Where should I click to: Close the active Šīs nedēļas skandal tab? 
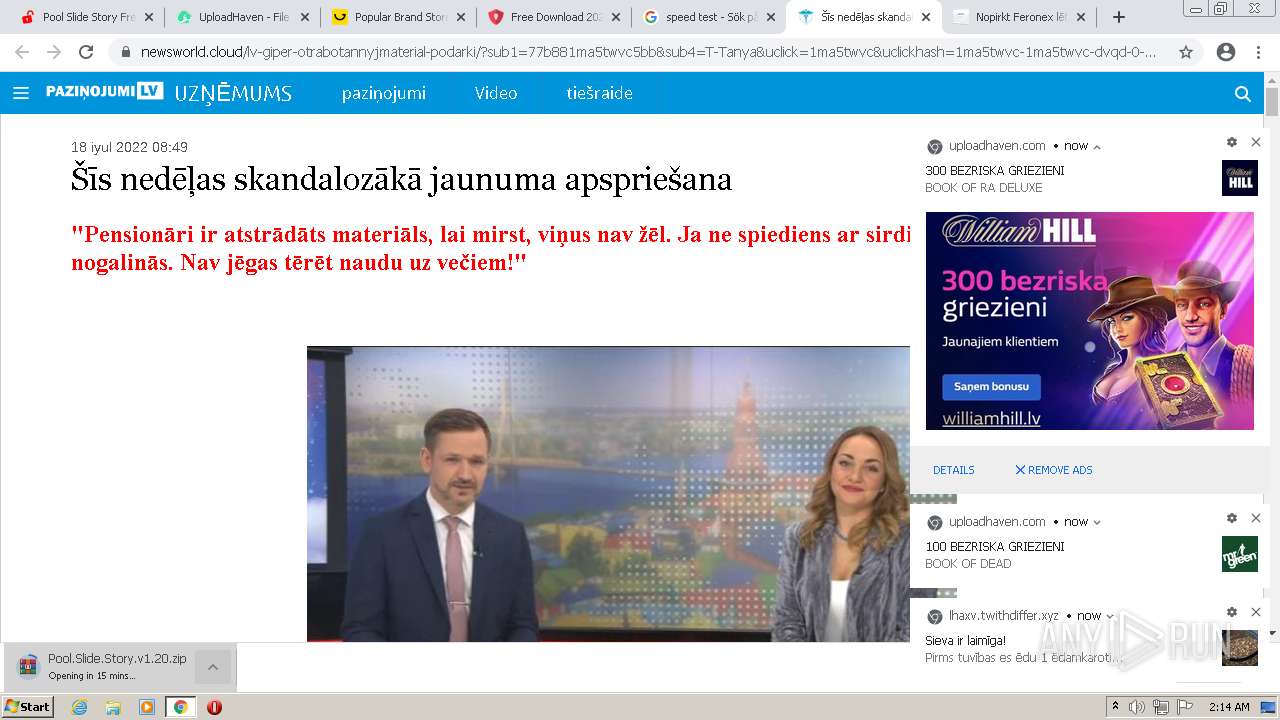coord(926,17)
